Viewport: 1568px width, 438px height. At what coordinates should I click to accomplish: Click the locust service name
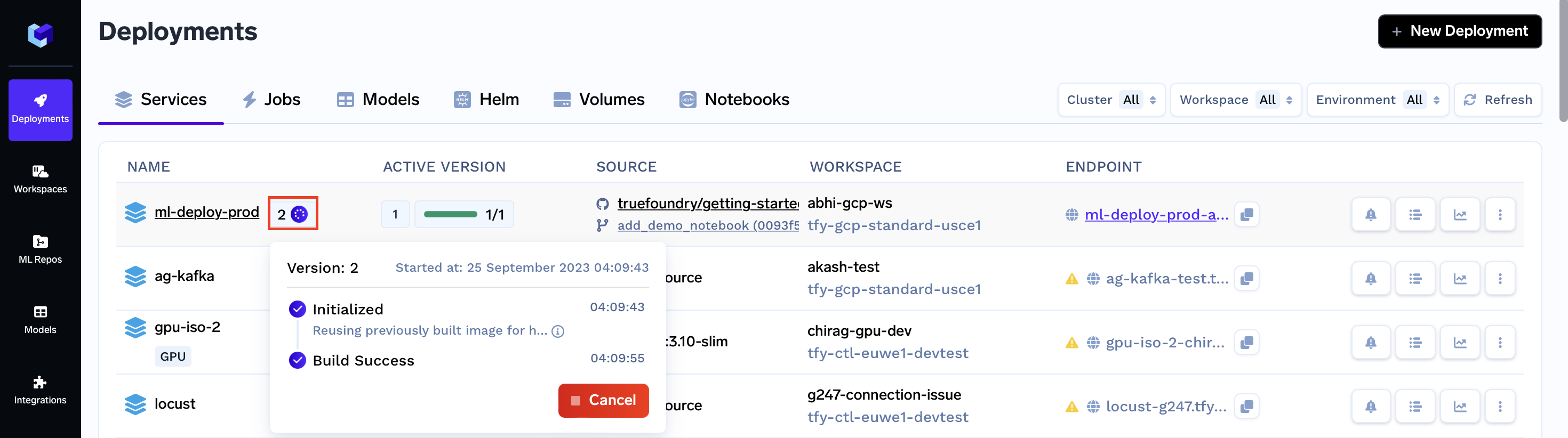pos(175,404)
